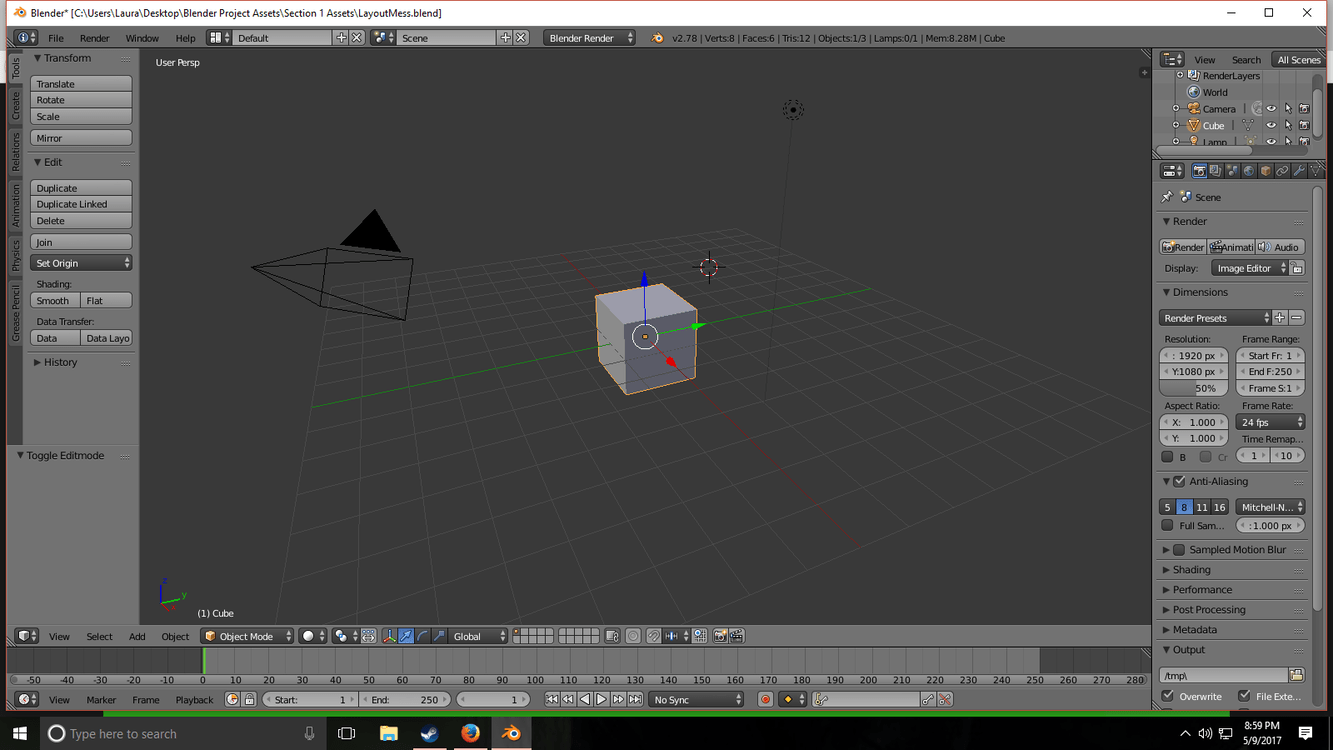
Task: Select the Scene properties tab icon
Action: coord(1232,170)
